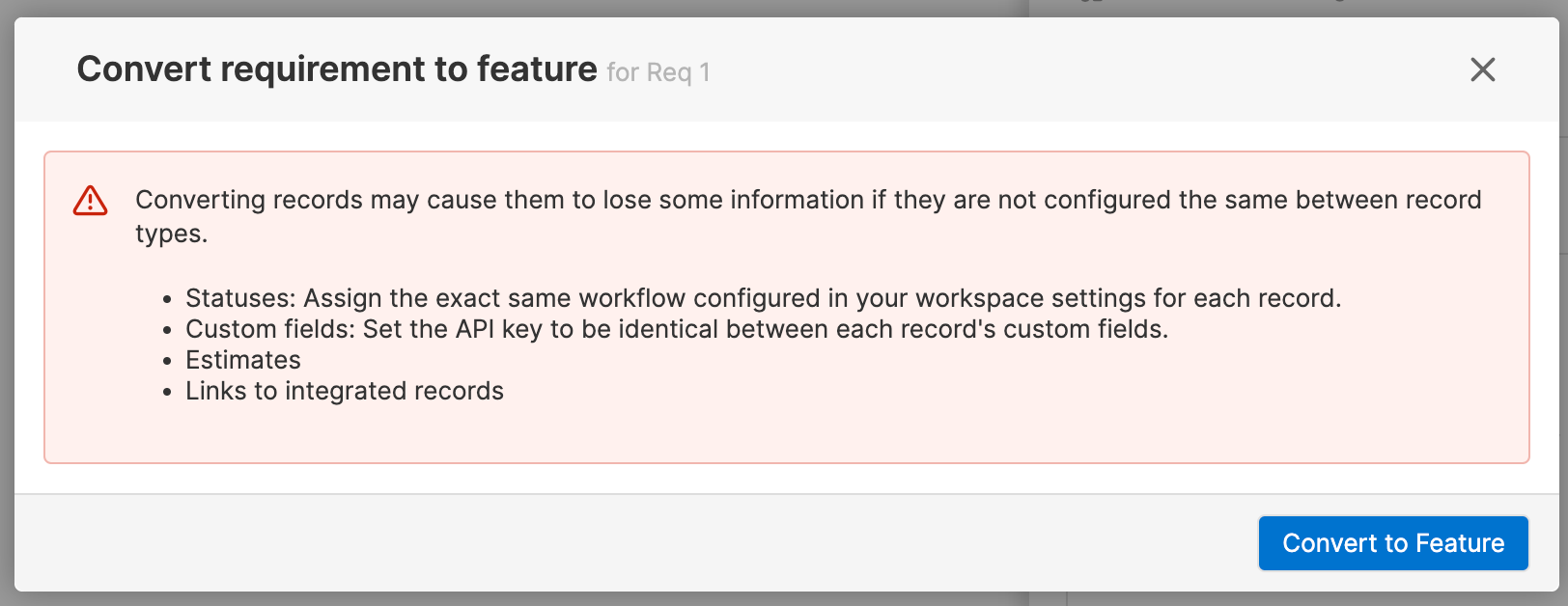Image resolution: width=1568 pixels, height=606 pixels.
Task: Click the bullet dot before Estimates
Action: point(167,362)
